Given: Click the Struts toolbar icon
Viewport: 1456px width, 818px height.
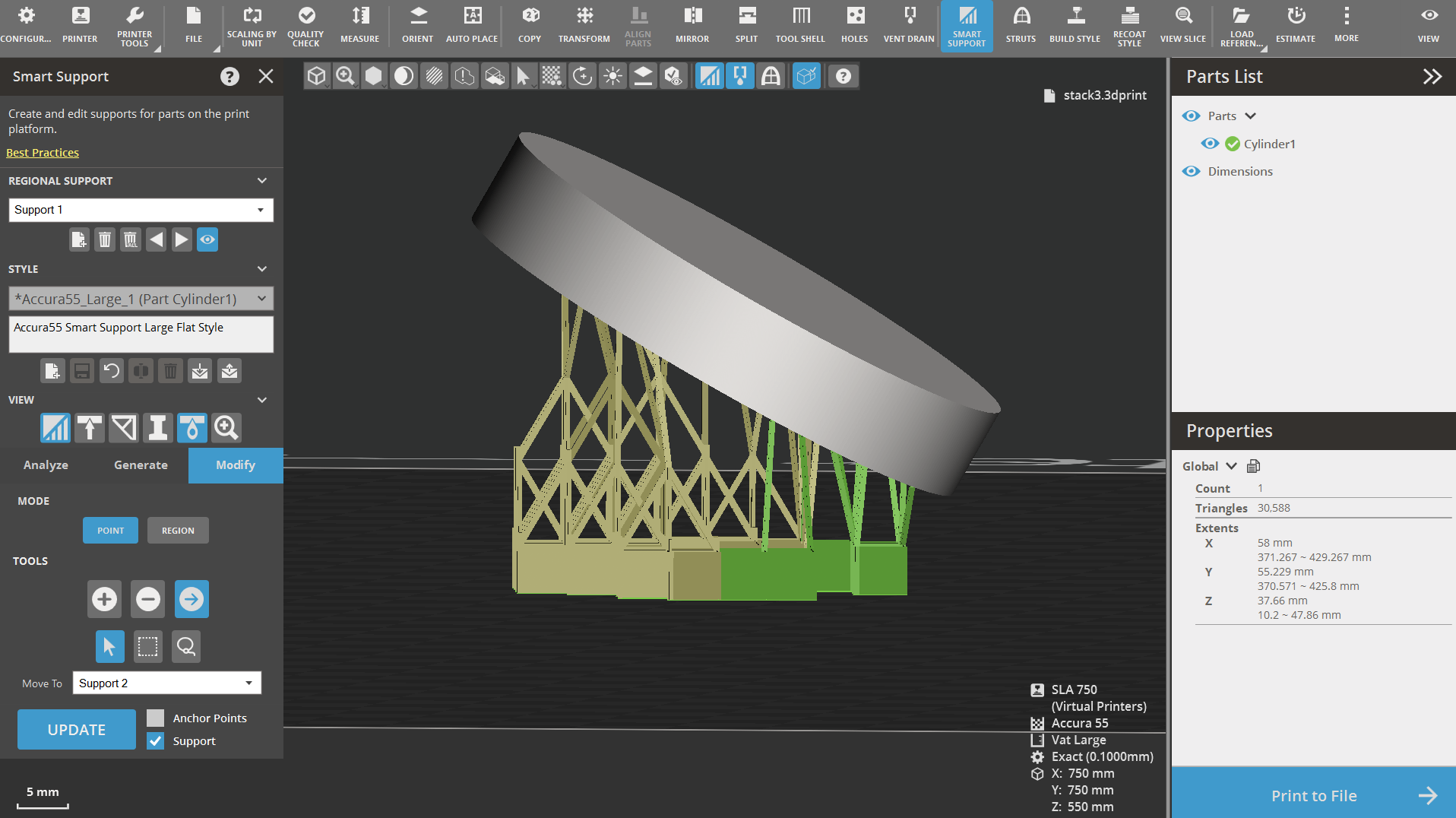Looking at the screenshot, I should click(x=1021, y=24).
